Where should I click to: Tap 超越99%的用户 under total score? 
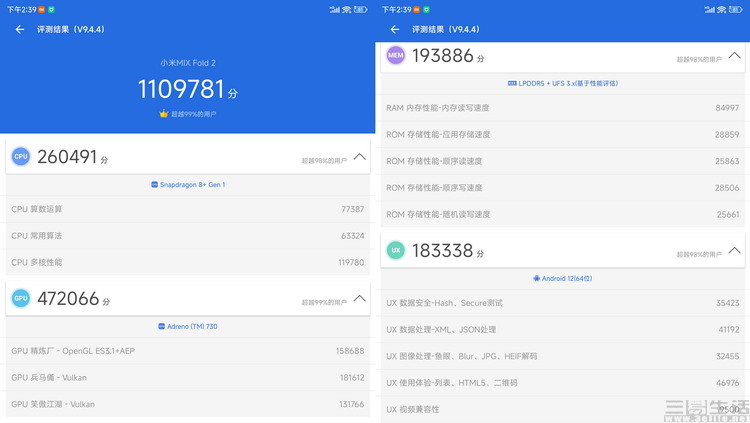(x=194, y=114)
